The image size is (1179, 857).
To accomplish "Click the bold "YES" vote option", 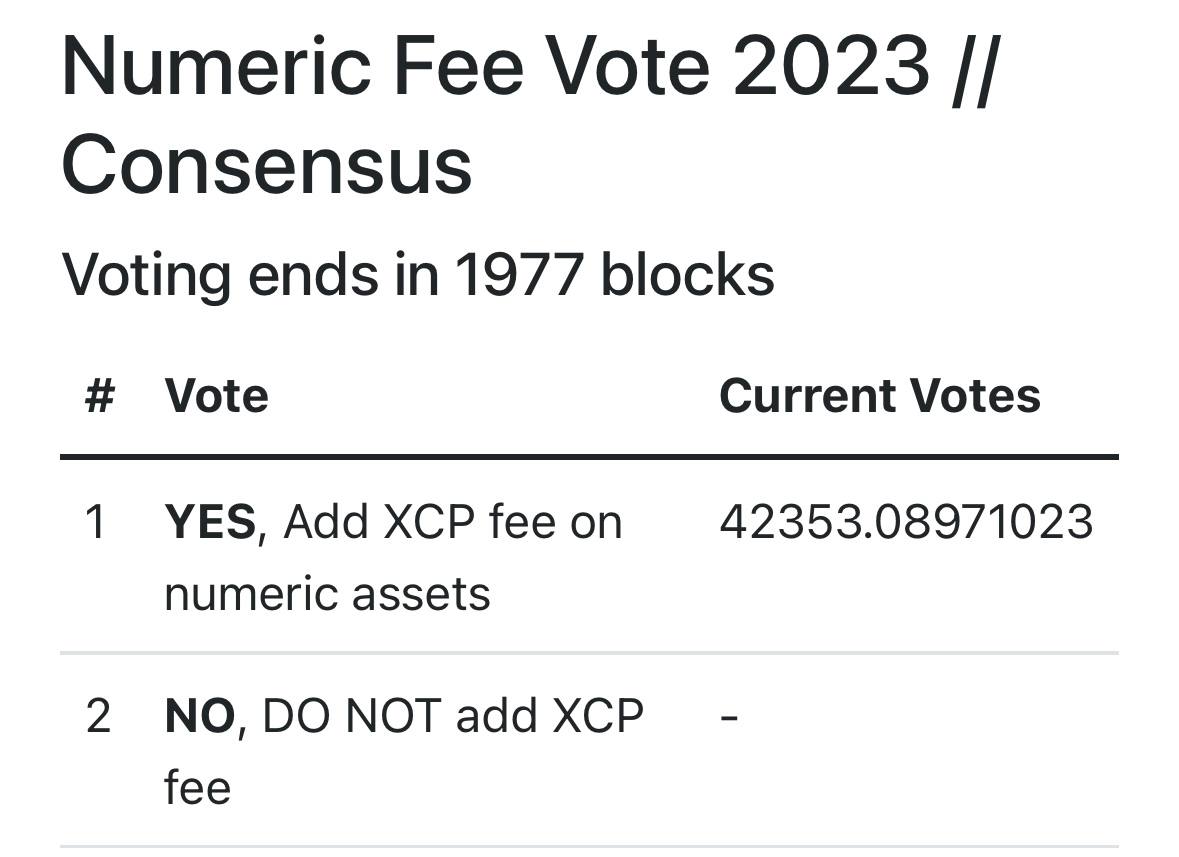I will pos(210,522).
